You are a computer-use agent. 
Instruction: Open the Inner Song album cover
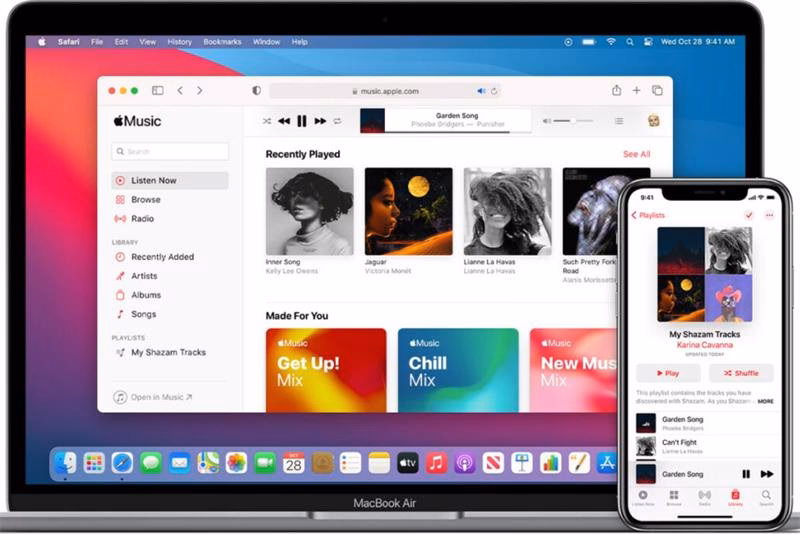[310, 211]
